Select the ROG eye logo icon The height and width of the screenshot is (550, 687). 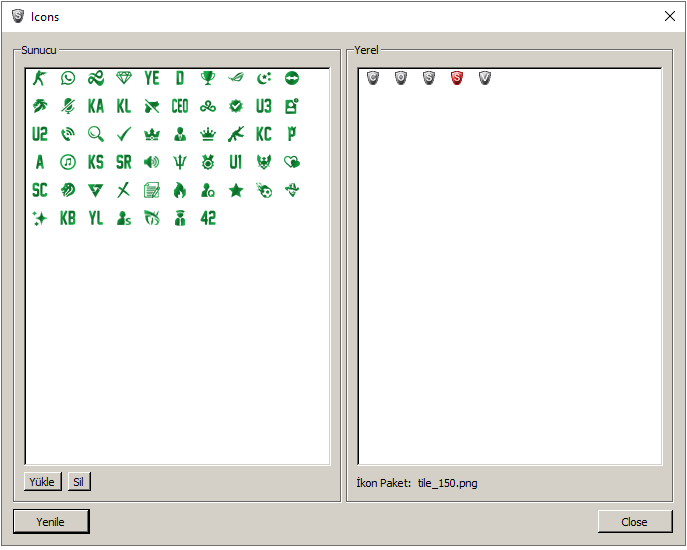pos(236,78)
